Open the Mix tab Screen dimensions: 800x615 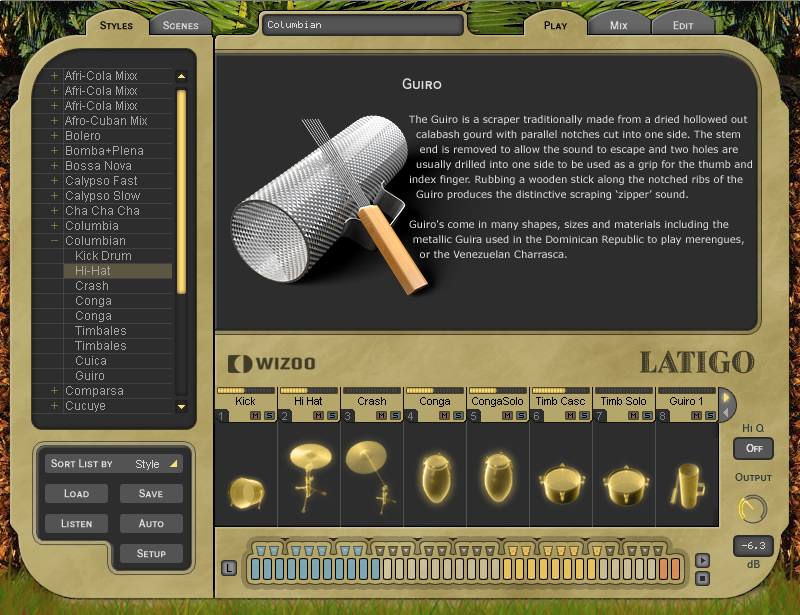[619, 26]
